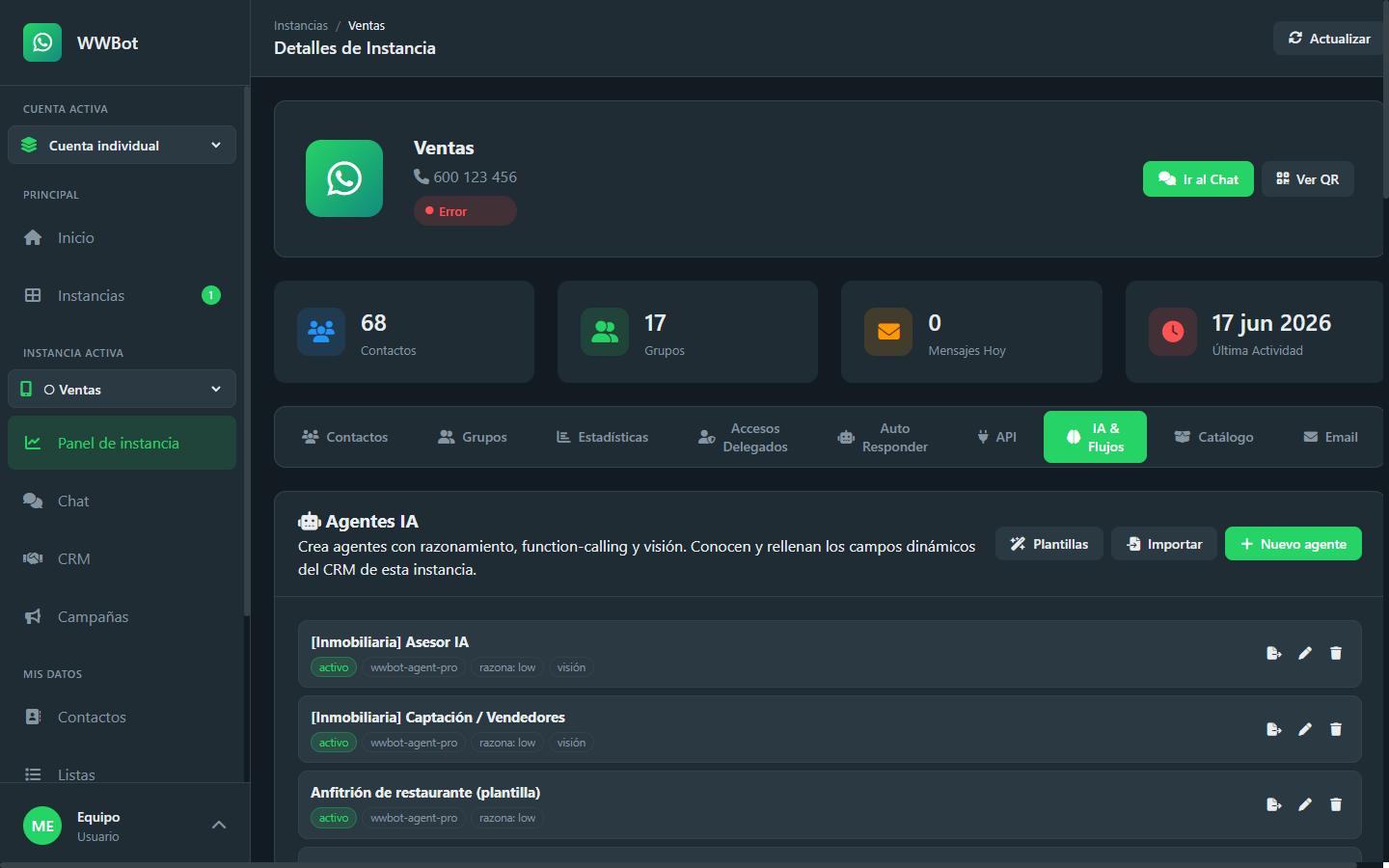Click activo badge on Asesor IA row
This screenshot has width=1389, height=868.
click(x=334, y=667)
